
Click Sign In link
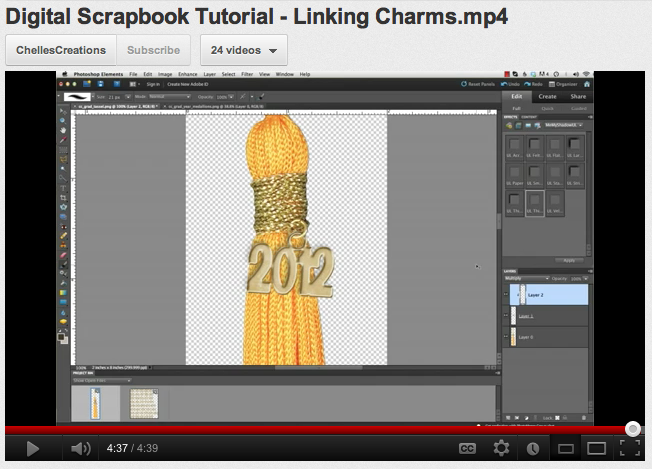(x=153, y=84)
